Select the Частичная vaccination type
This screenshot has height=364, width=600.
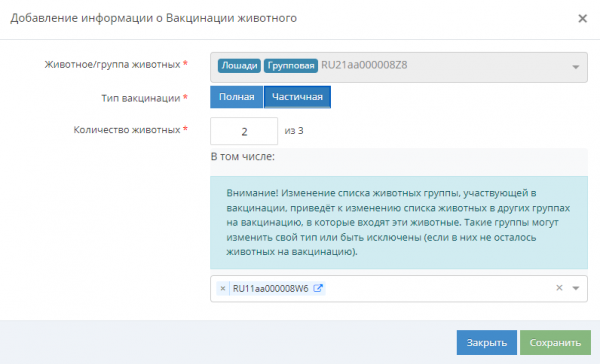pos(297,97)
